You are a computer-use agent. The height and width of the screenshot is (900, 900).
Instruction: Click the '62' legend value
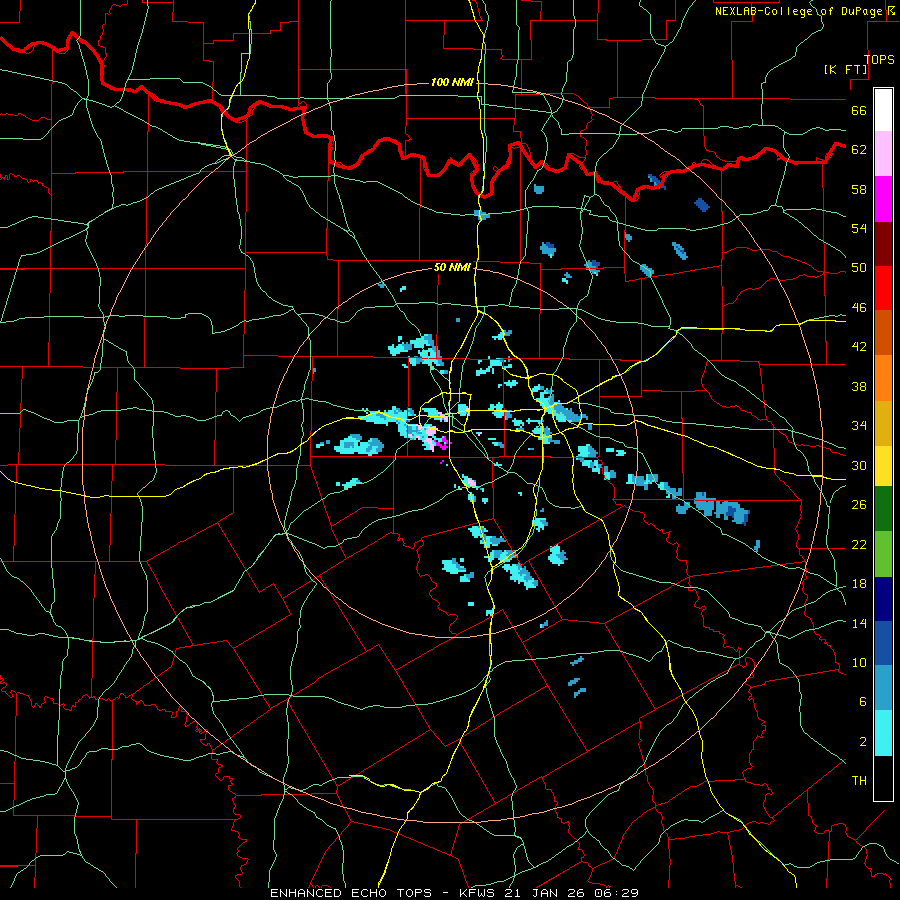pos(859,149)
